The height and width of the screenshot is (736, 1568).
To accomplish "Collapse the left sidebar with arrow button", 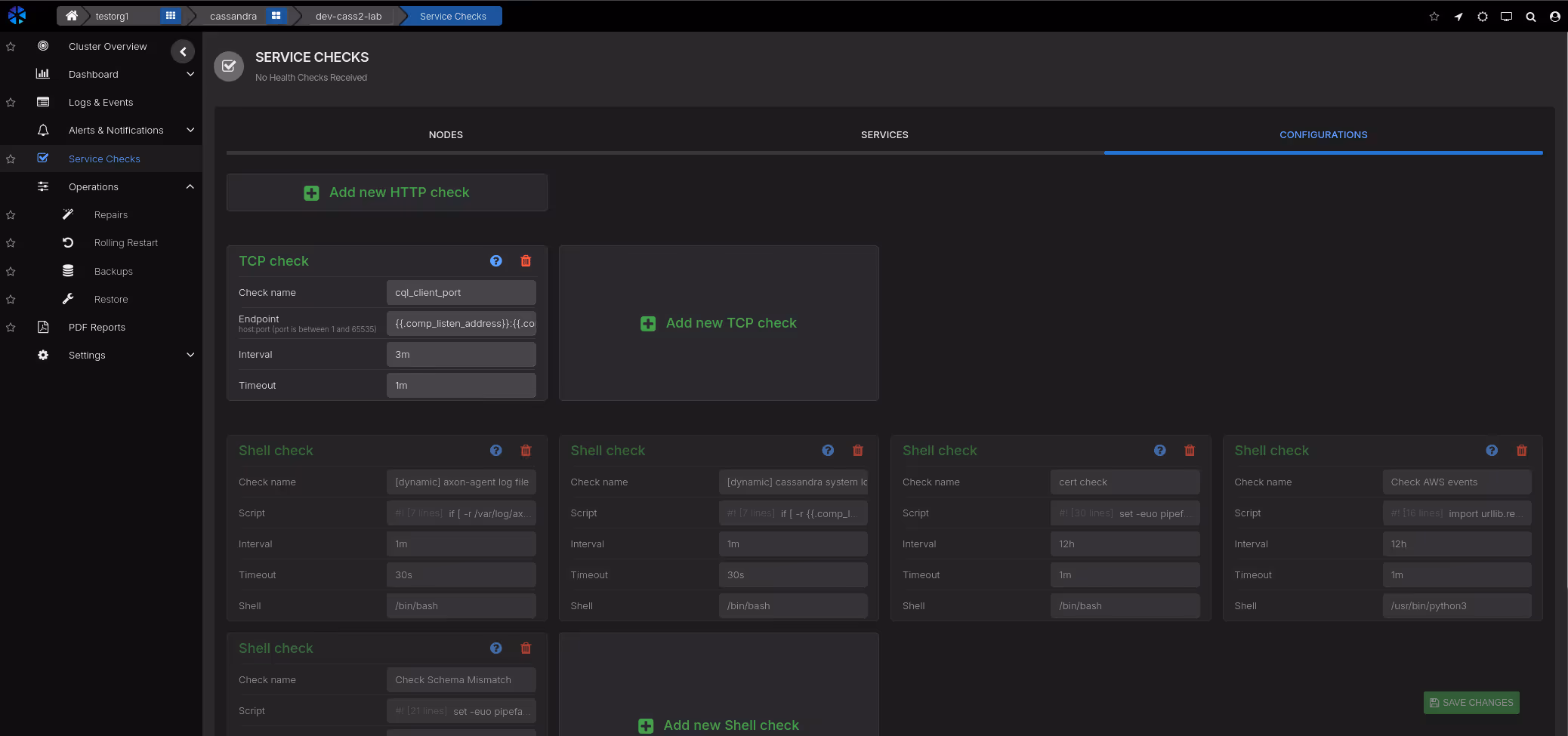I will 183,51.
